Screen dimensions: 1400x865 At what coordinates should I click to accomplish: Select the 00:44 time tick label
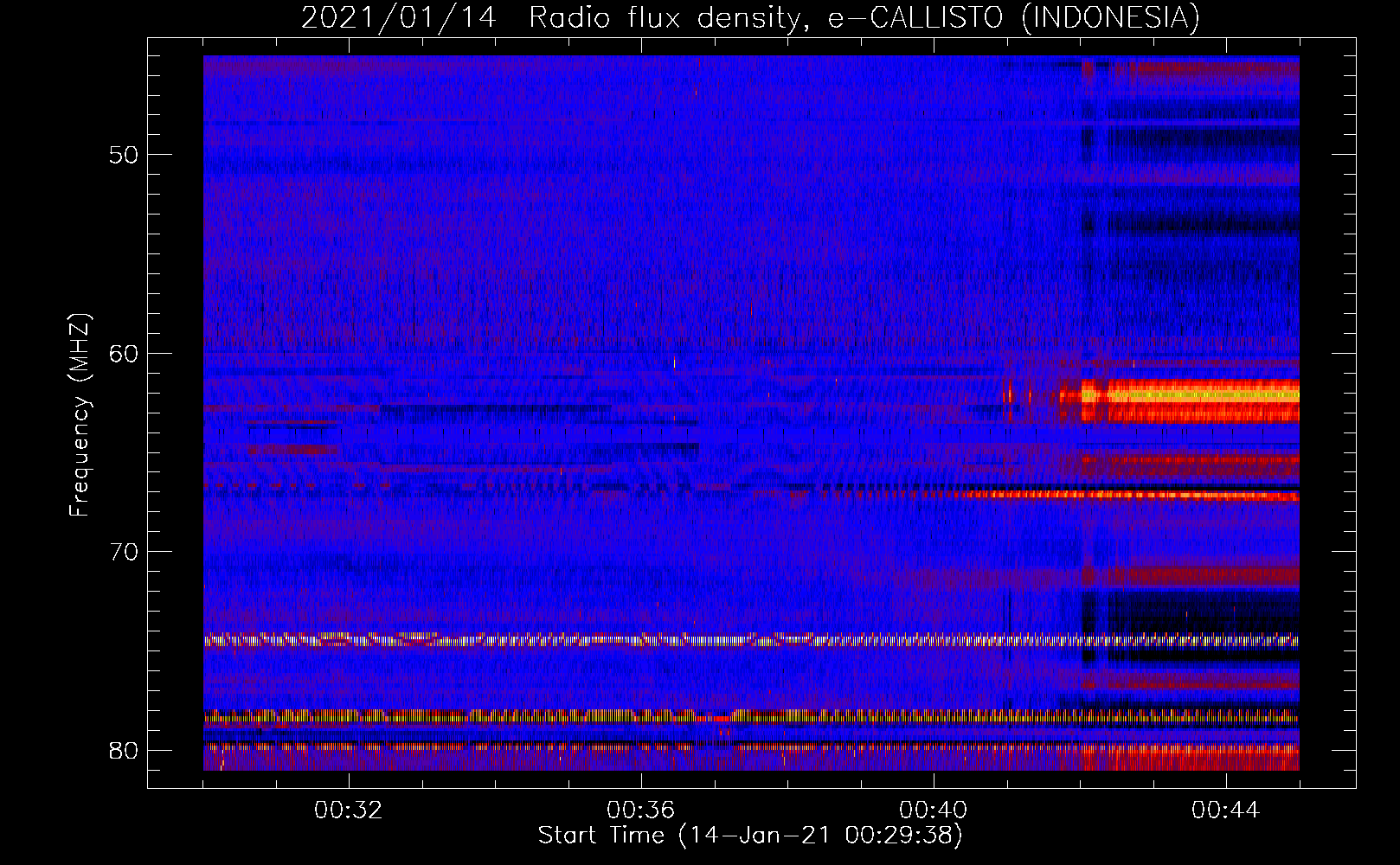pos(1226,811)
